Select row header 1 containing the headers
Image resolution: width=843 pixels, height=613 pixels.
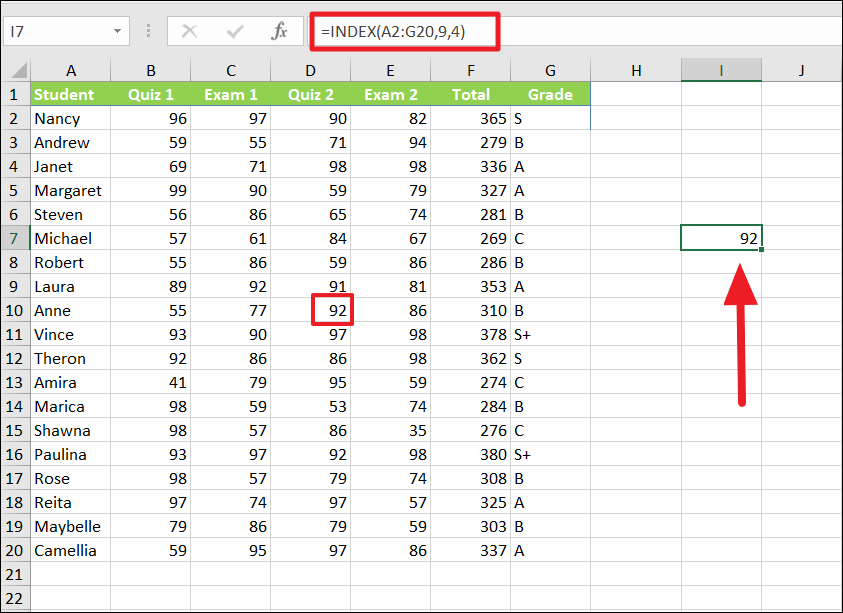pos(16,94)
